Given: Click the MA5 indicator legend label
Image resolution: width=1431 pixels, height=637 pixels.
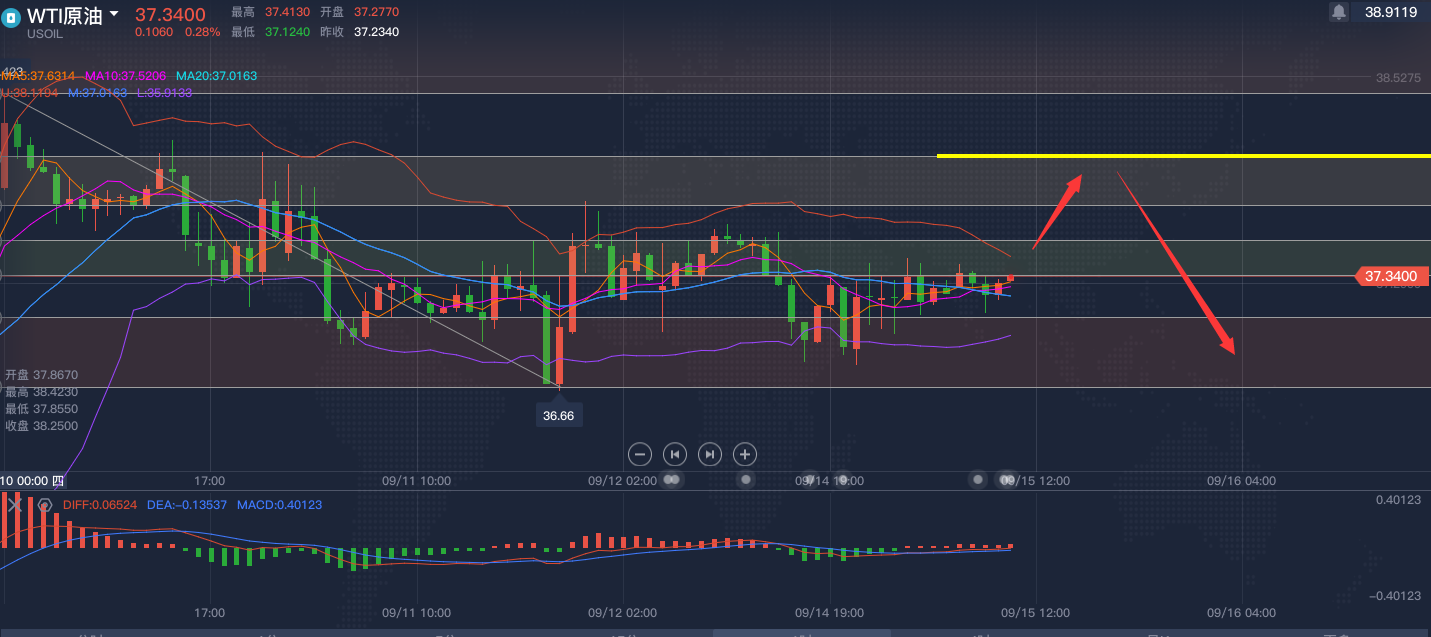Looking at the screenshot, I should click(39, 76).
